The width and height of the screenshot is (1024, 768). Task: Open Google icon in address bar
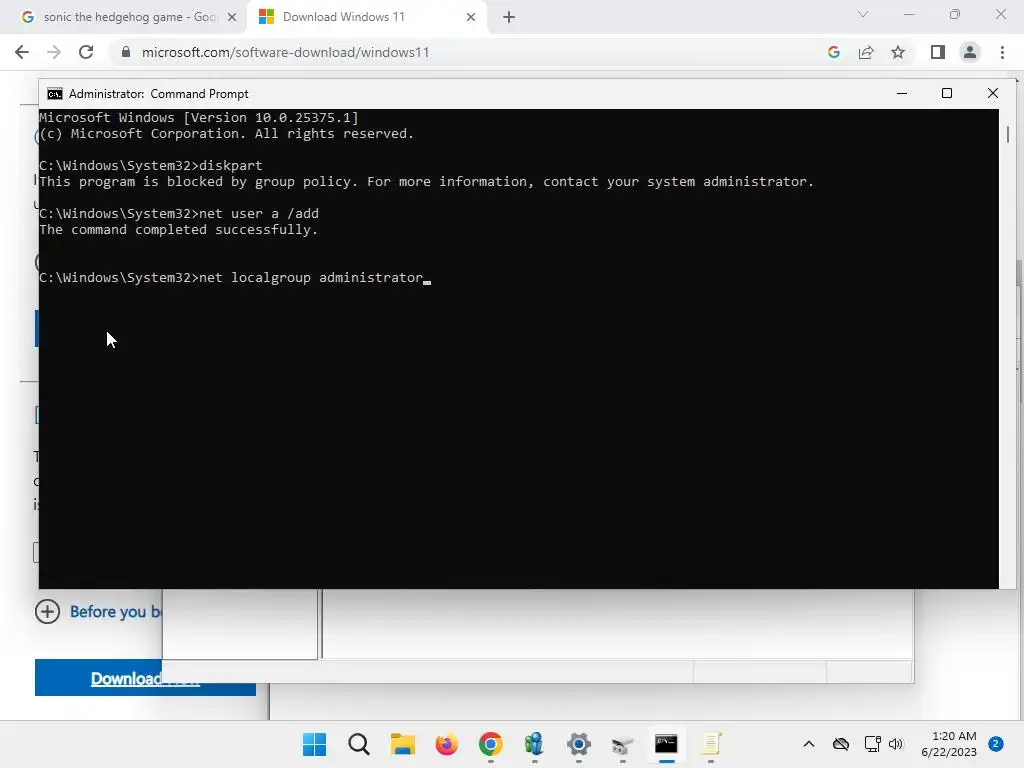(x=833, y=52)
